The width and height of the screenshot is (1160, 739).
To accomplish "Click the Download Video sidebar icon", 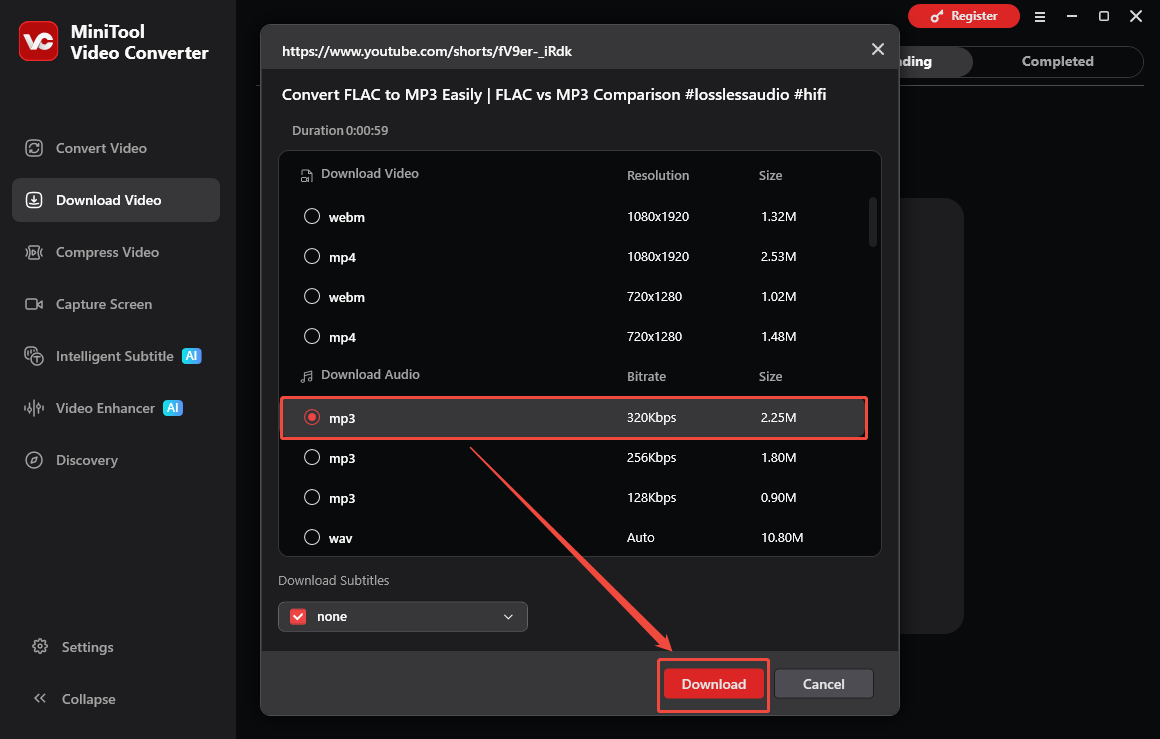I will coord(34,200).
